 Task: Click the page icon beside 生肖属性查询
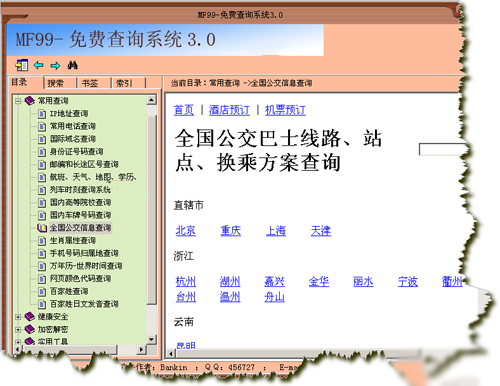[x=42, y=241]
